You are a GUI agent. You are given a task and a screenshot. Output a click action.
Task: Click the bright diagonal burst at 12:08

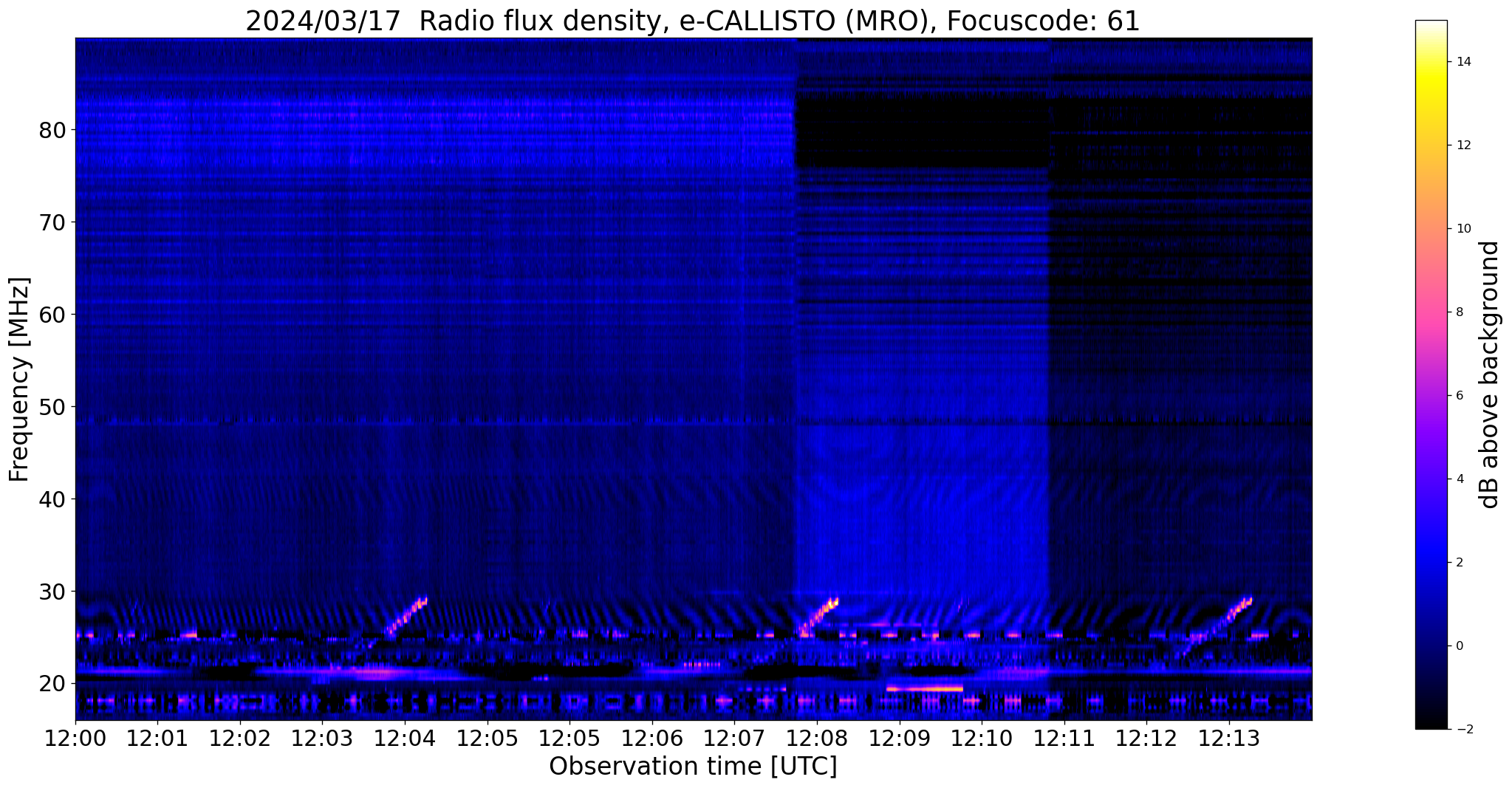819,617
